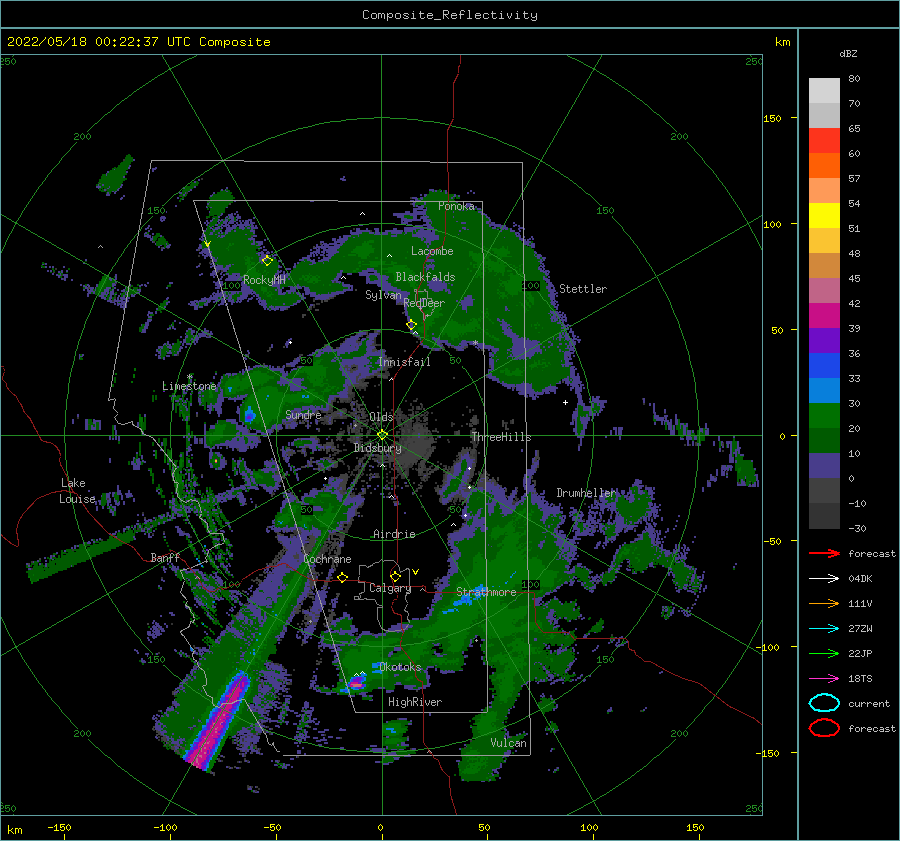
Task: Click the Vulcan label
Action: [508, 743]
